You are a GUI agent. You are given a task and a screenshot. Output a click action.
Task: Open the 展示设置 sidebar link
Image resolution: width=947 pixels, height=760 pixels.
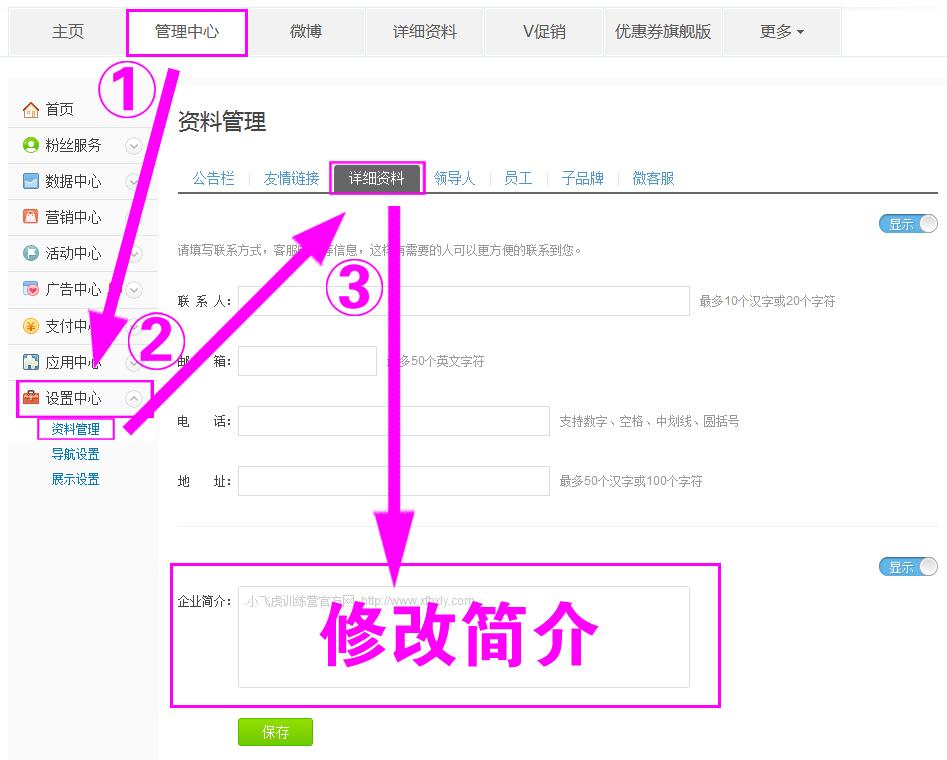point(75,480)
